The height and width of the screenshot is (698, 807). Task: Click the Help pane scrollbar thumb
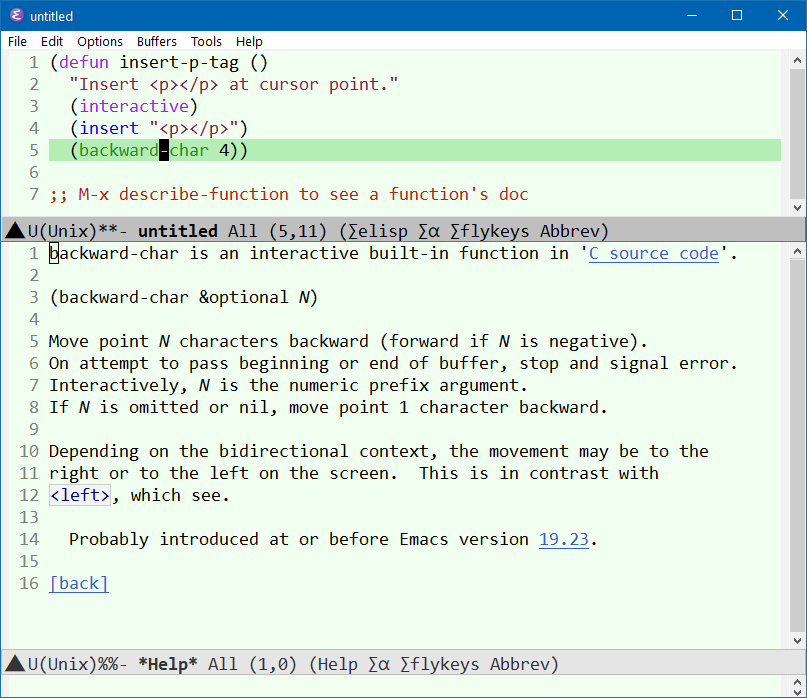pos(797,446)
